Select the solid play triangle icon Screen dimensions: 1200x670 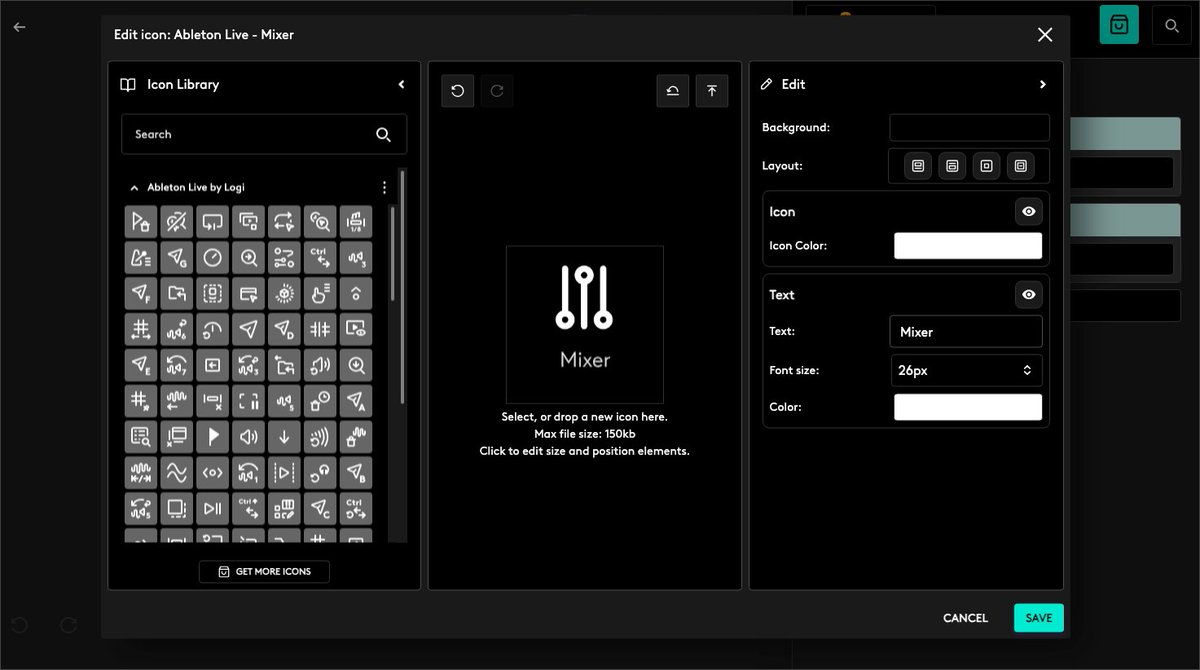pyautogui.click(x=212, y=437)
